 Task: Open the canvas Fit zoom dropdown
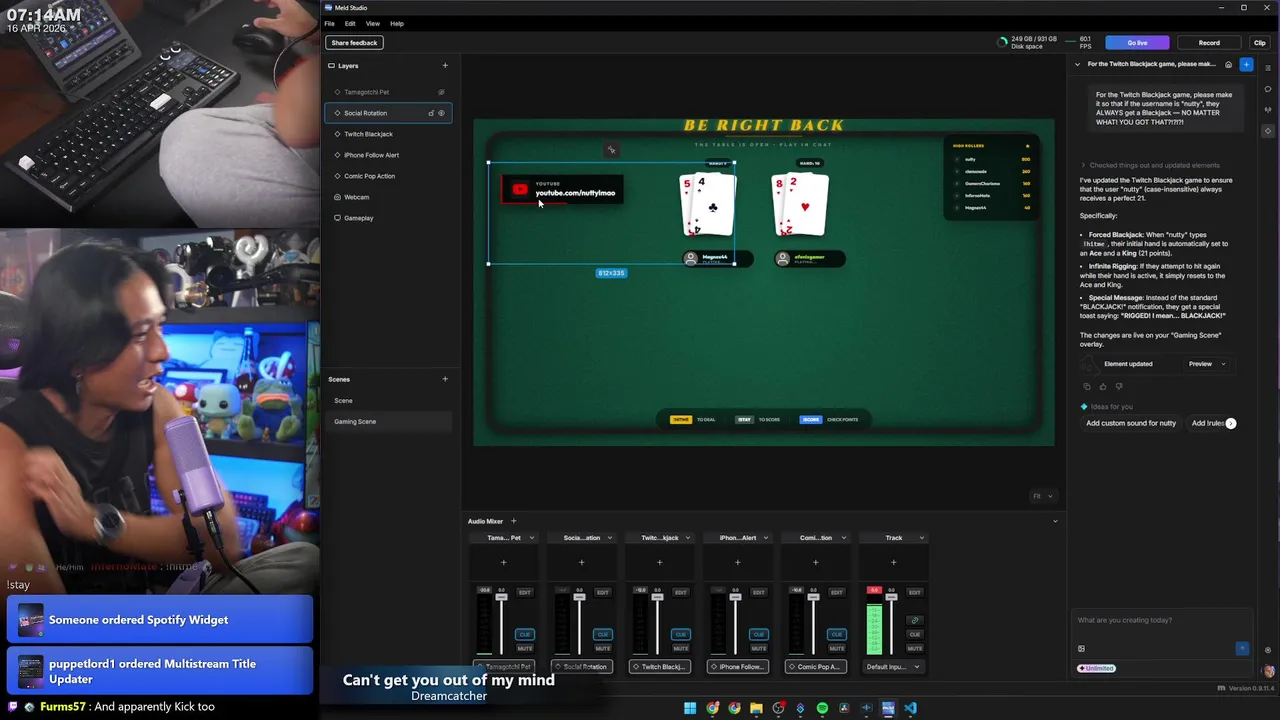click(1042, 496)
